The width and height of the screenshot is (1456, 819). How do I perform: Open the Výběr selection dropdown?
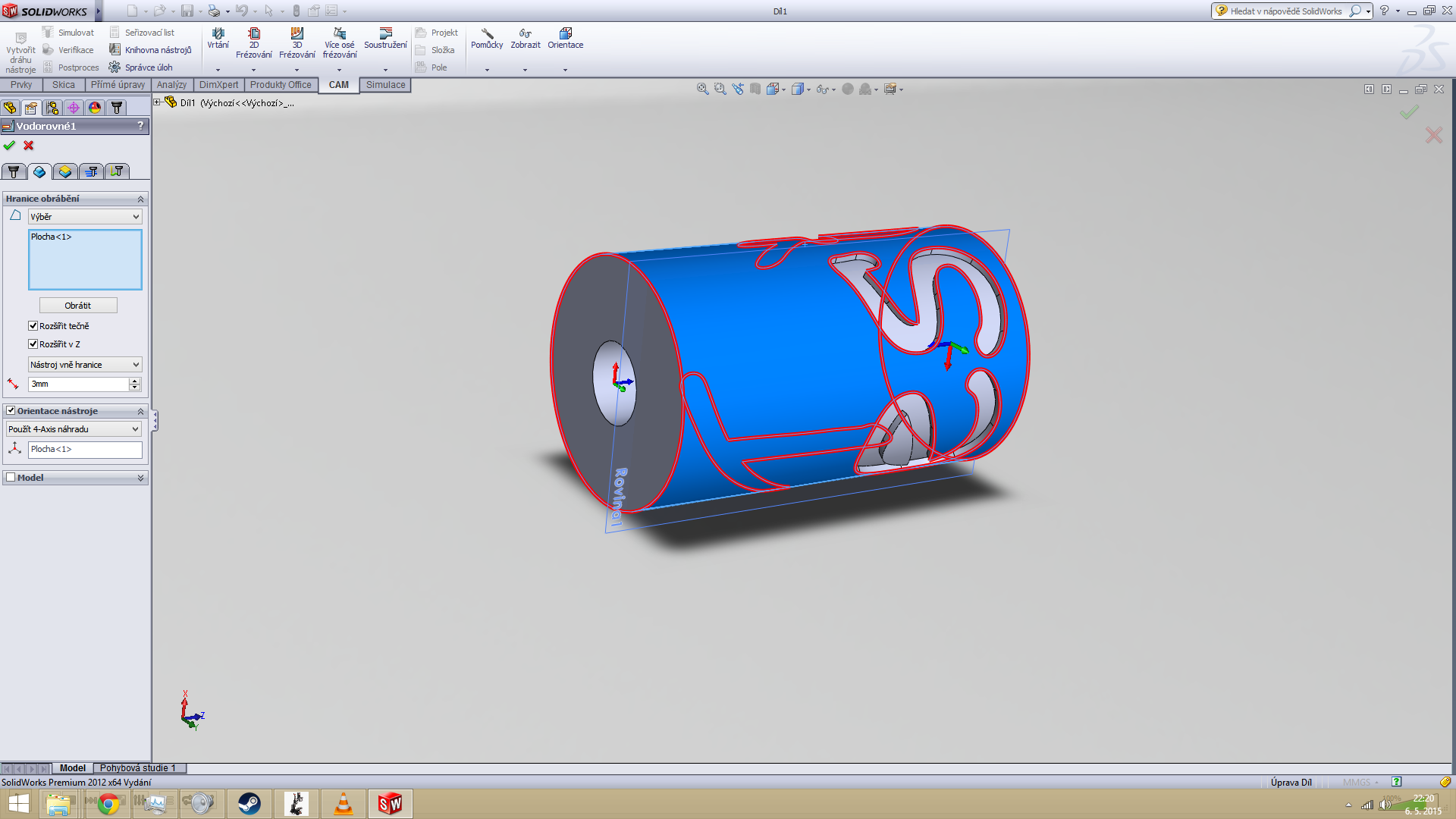coord(85,217)
